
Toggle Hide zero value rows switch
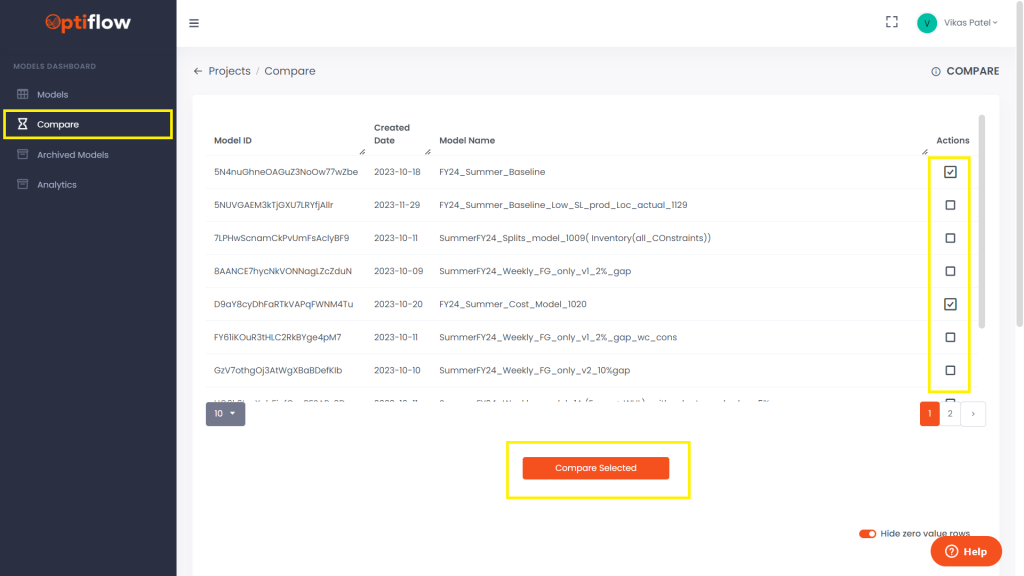(867, 534)
